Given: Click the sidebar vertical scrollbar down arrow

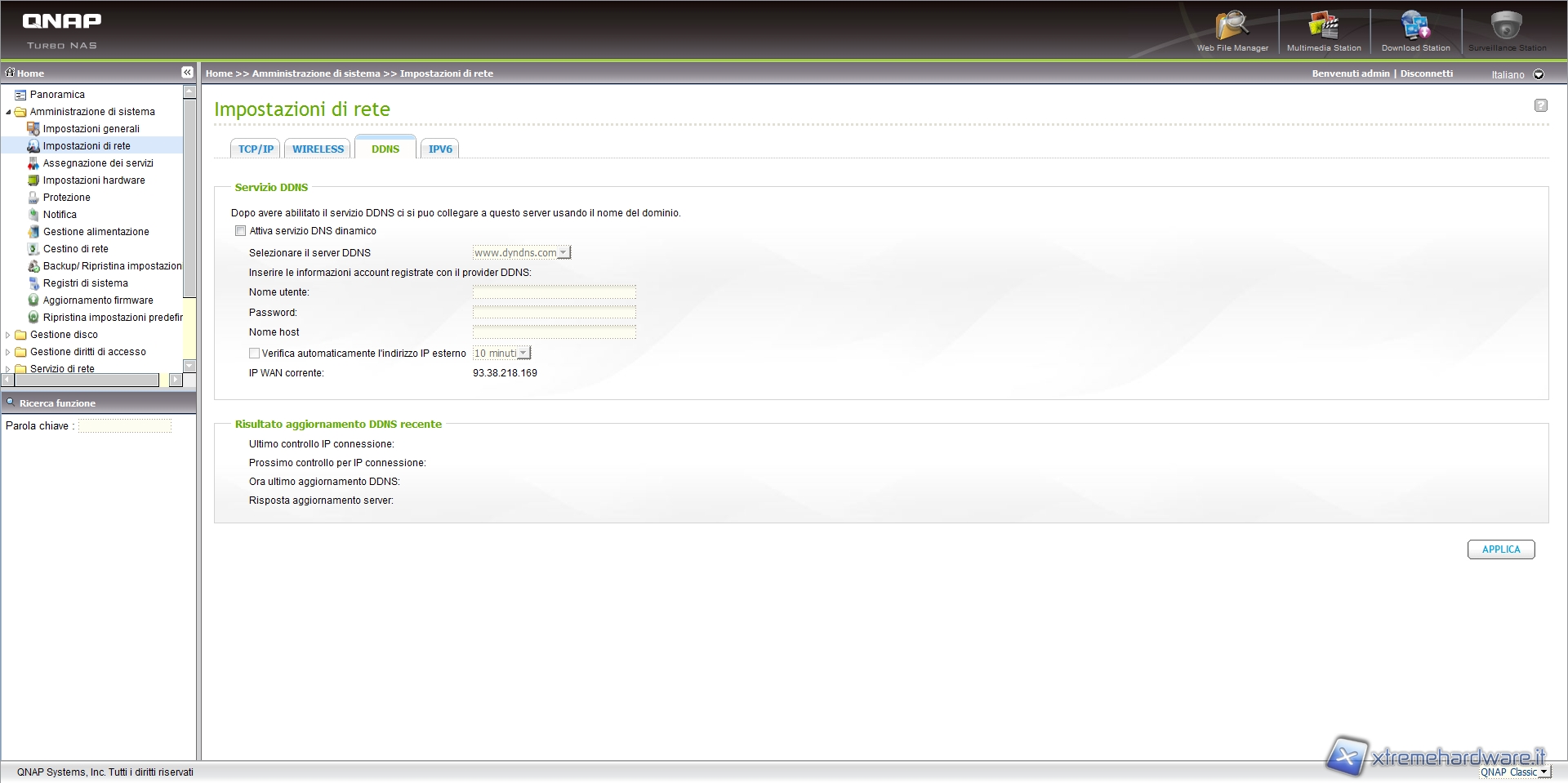Looking at the screenshot, I should click(189, 366).
